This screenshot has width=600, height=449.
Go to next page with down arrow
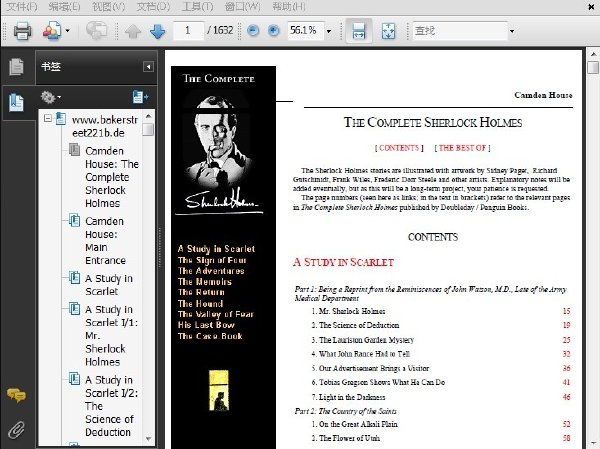158,31
